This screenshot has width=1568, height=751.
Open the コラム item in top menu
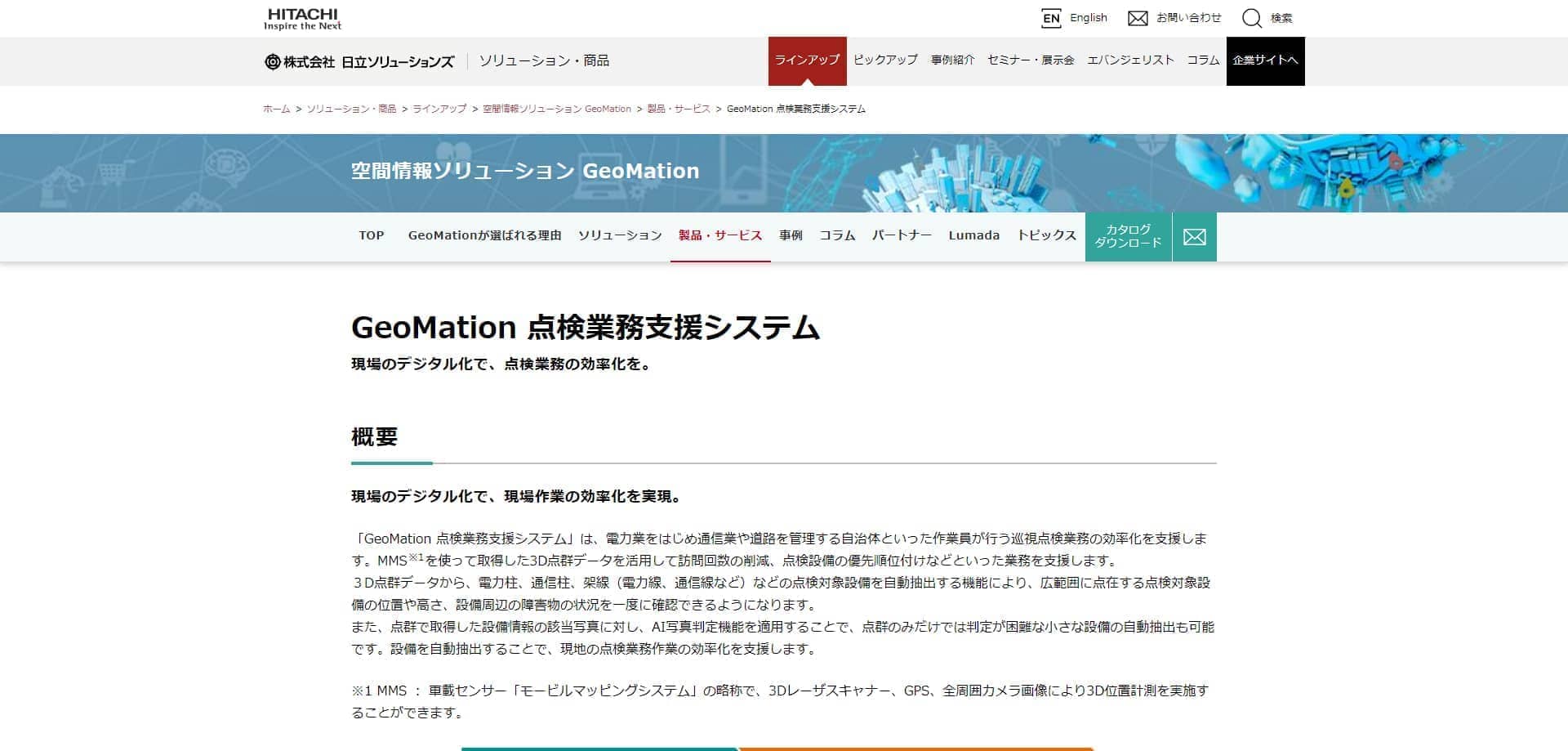[x=1203, y=60]
